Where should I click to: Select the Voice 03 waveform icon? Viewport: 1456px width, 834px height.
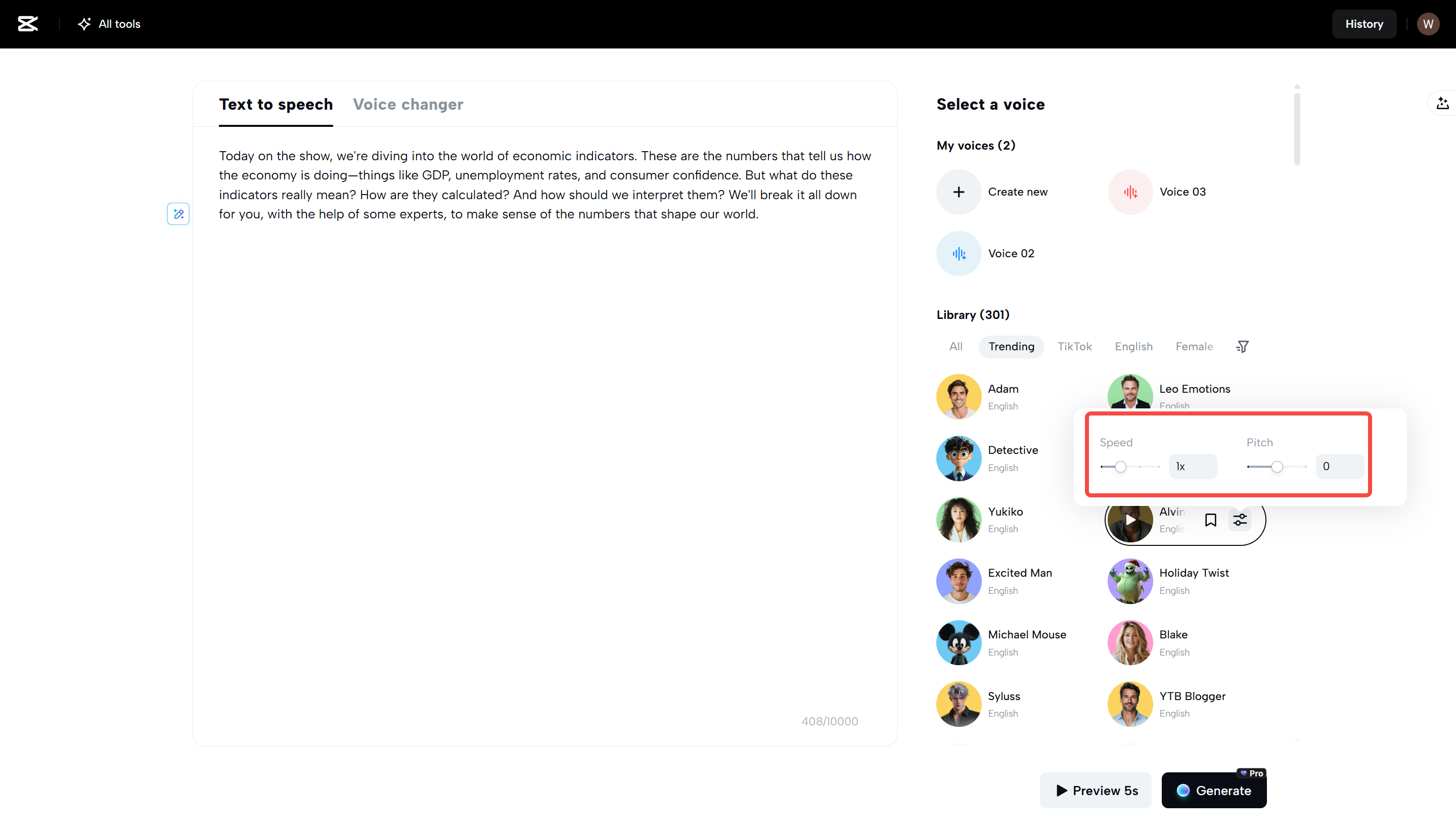pyautogui.click(x=1129, y=192)
